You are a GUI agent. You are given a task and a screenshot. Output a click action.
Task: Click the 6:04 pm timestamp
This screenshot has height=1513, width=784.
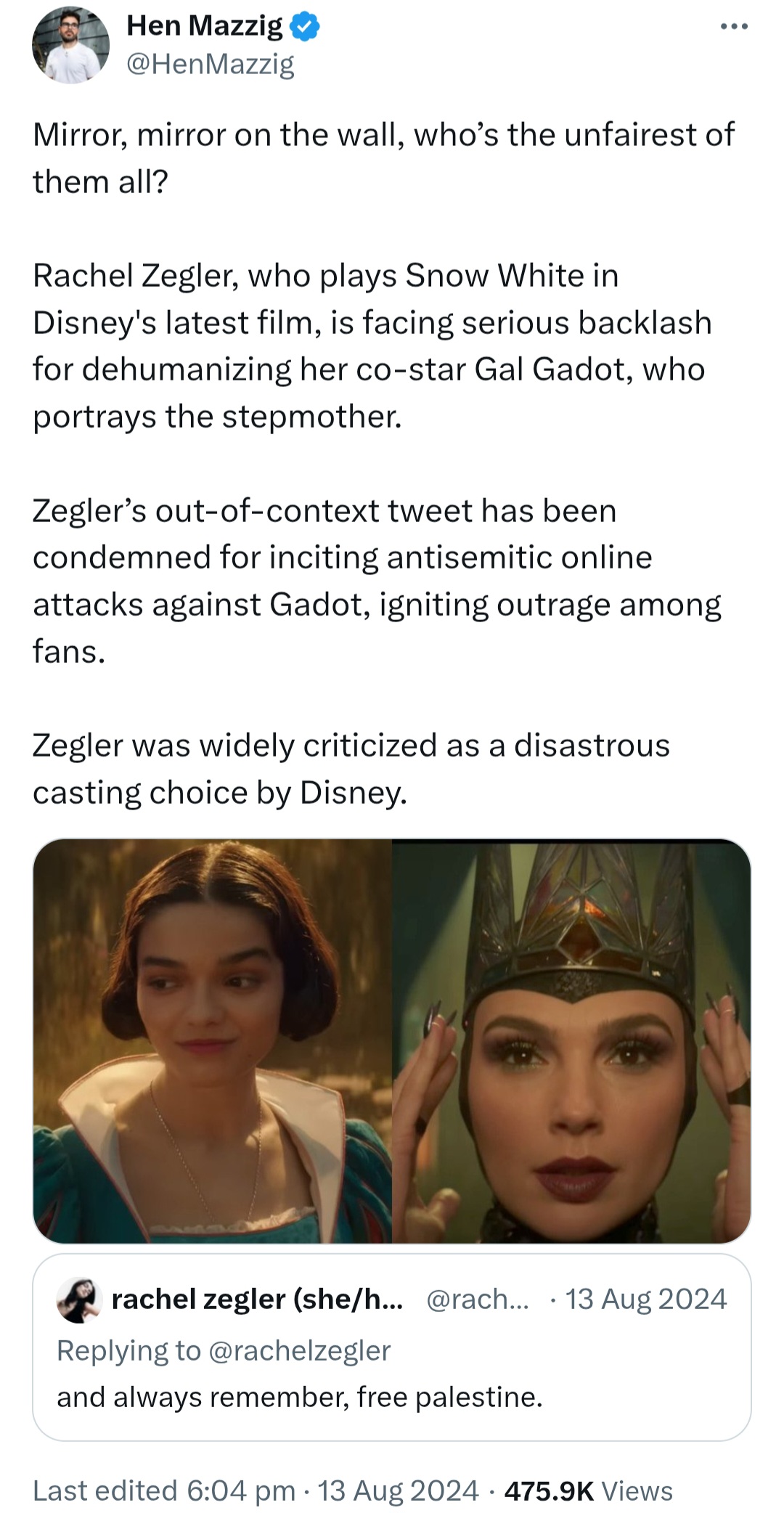[x=241, y=1490]
